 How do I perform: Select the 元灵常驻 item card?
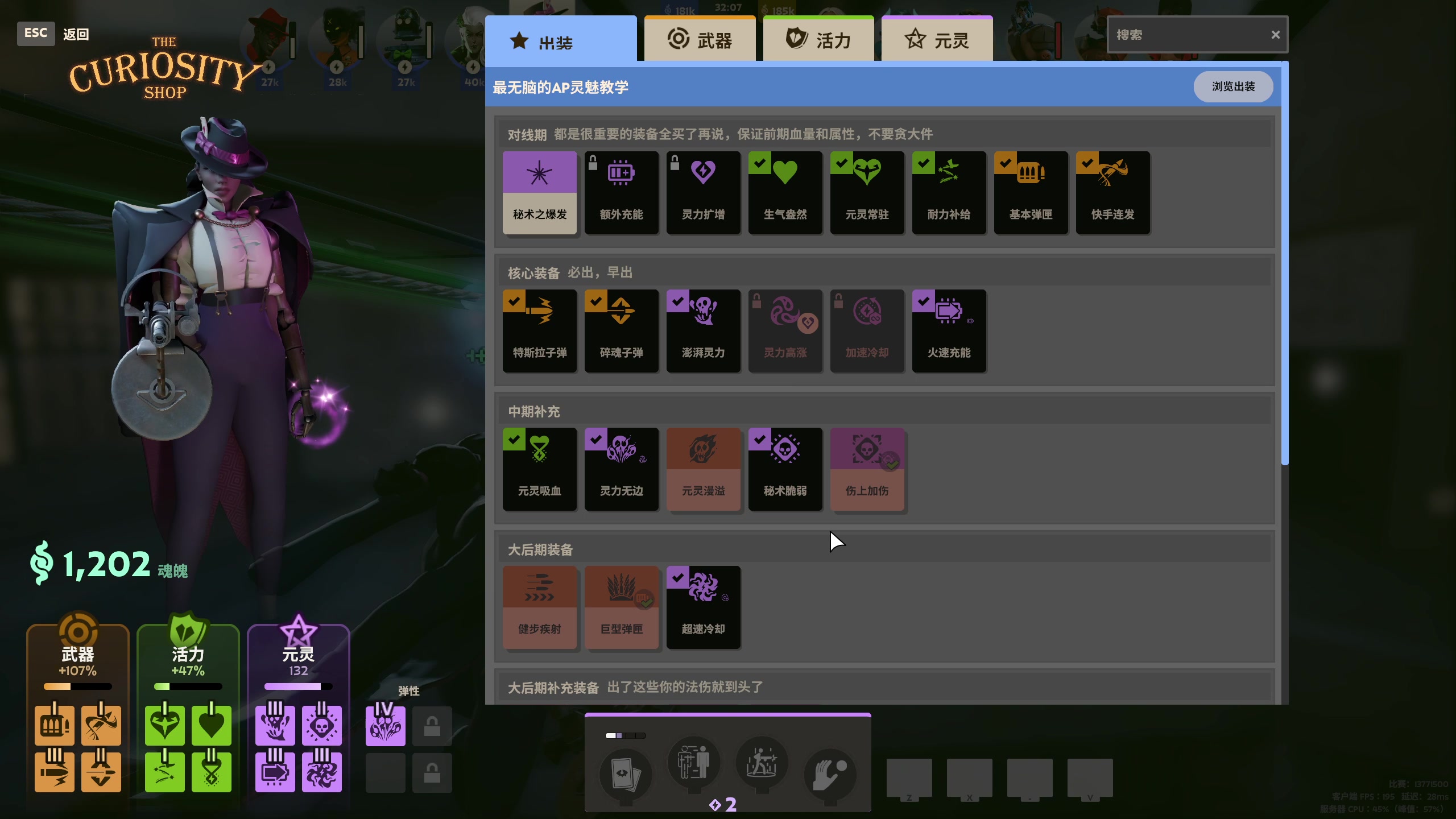pos(867,192)
